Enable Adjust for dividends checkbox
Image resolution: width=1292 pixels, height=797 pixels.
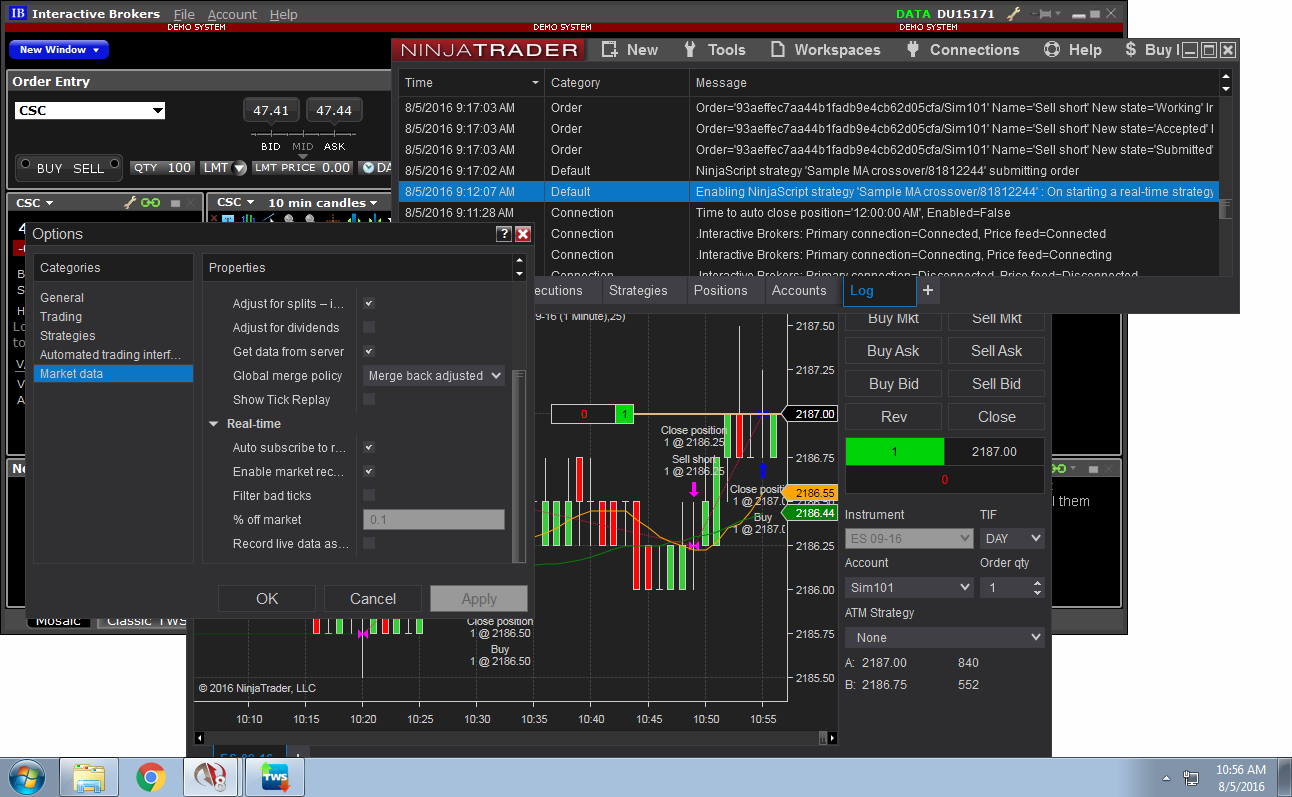[x=369, y=327]
